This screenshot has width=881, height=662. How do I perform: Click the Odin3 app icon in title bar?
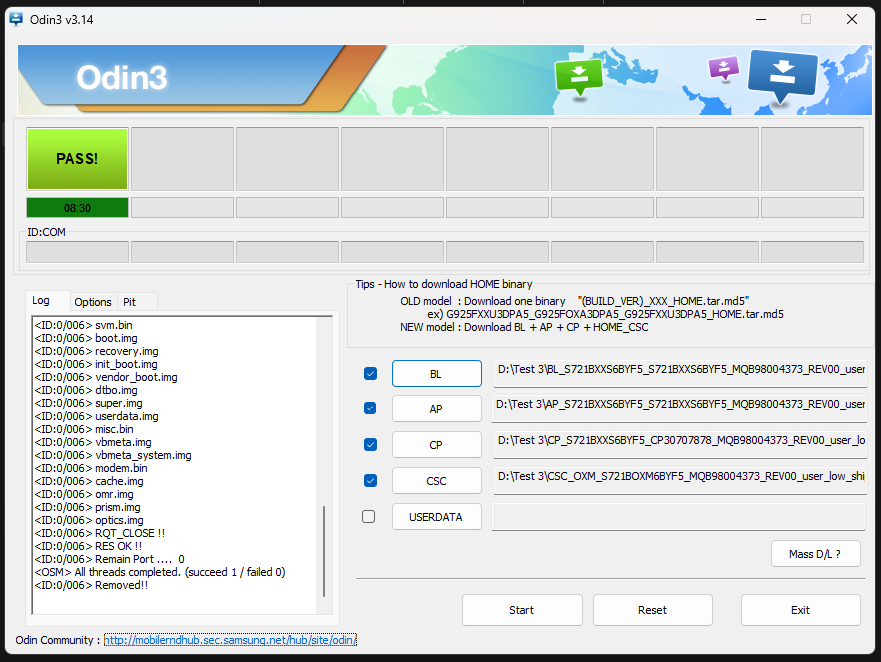coord(16,19)
